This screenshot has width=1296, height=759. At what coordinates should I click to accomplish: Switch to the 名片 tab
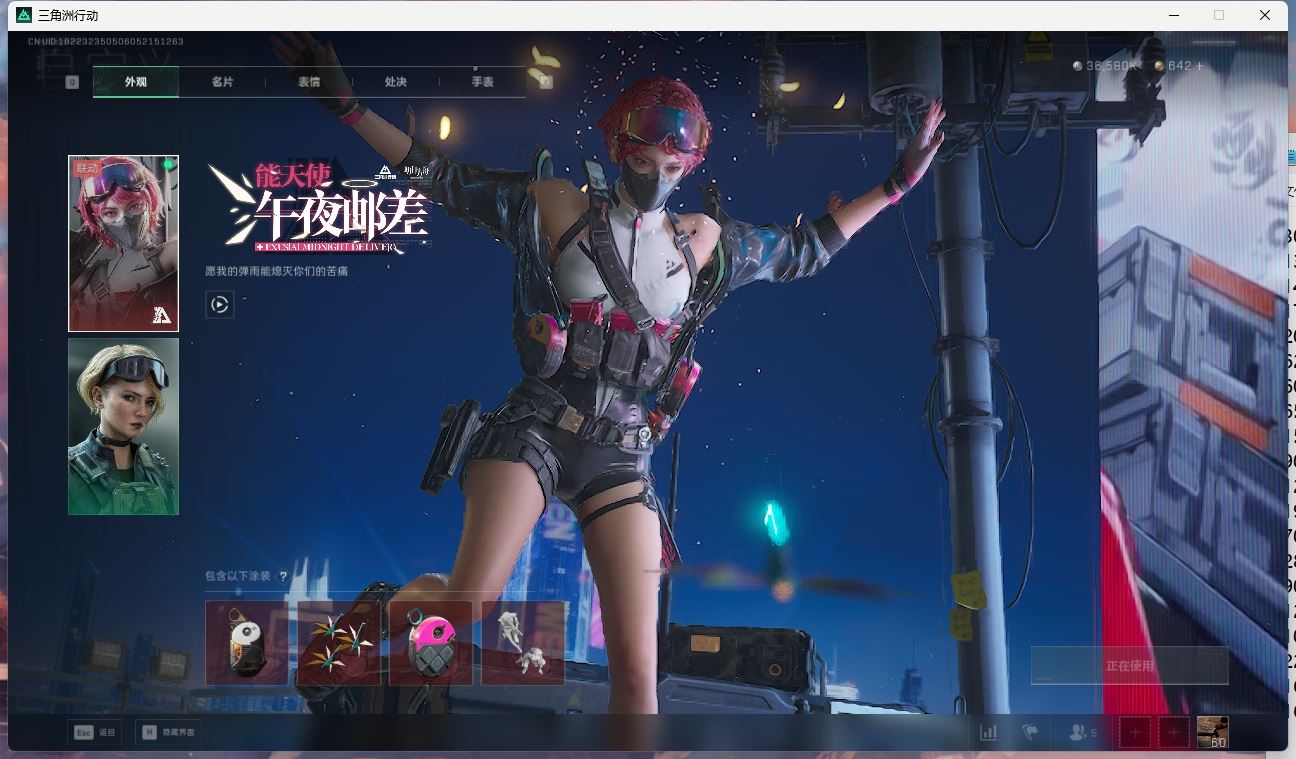pos(222,82)
